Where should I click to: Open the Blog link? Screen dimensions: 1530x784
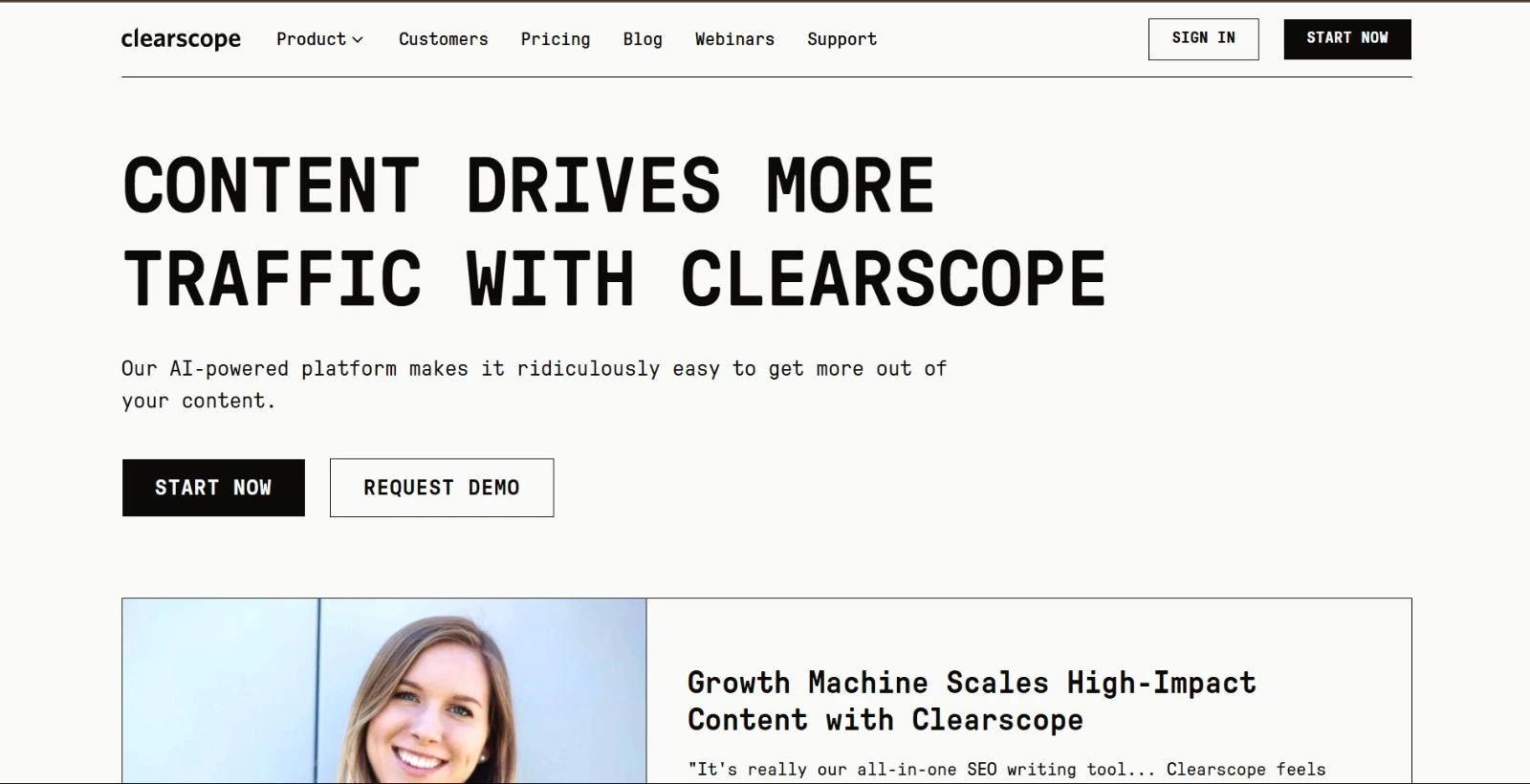coord(643,39)
